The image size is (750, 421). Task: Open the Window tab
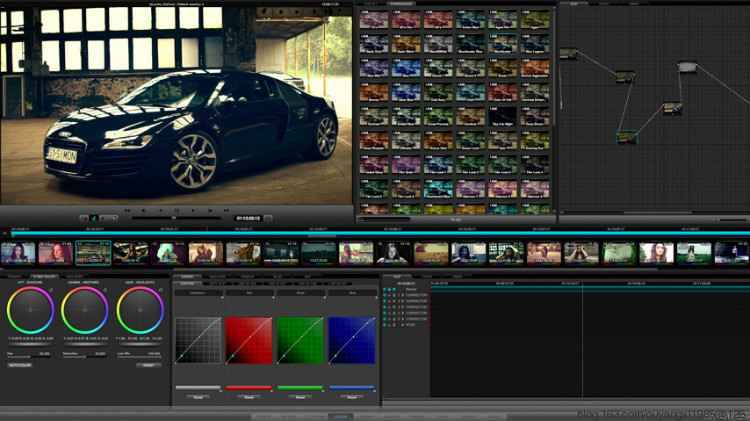click(x=247, y=277)
